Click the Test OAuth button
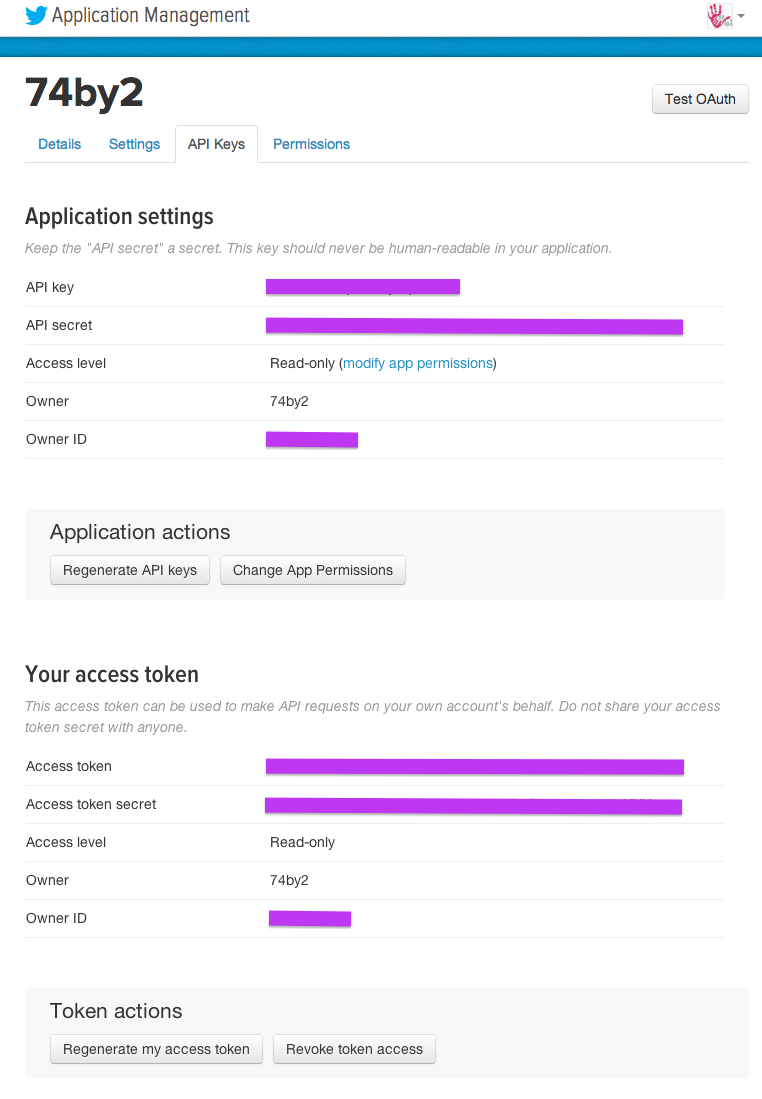The image size is (762, 1099). point(700,99)
